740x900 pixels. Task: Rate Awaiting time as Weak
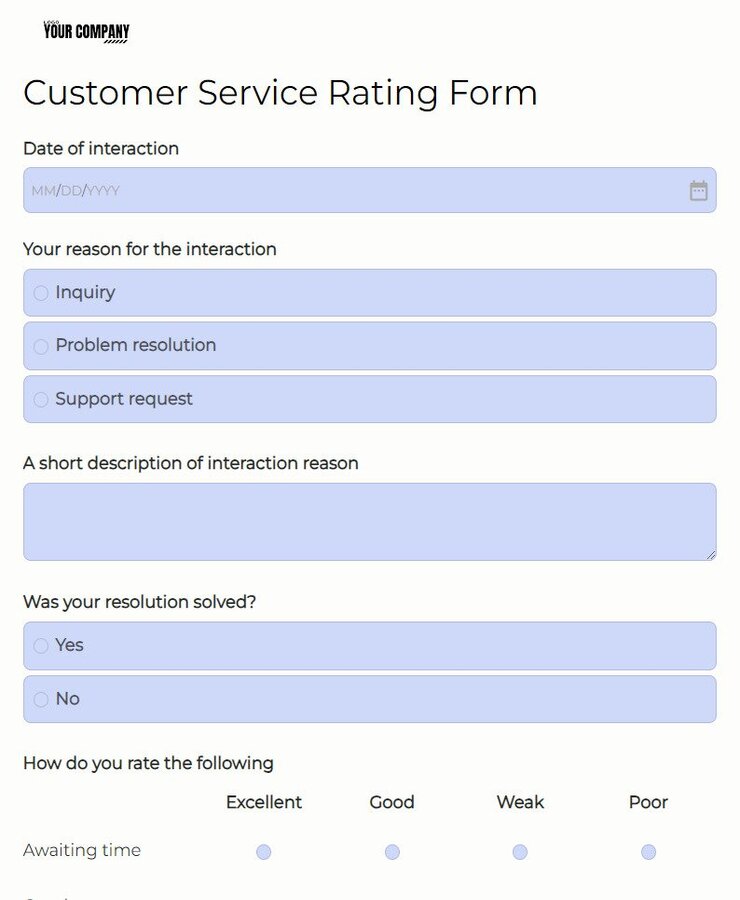pyautogui.click(x=519, y=851)
